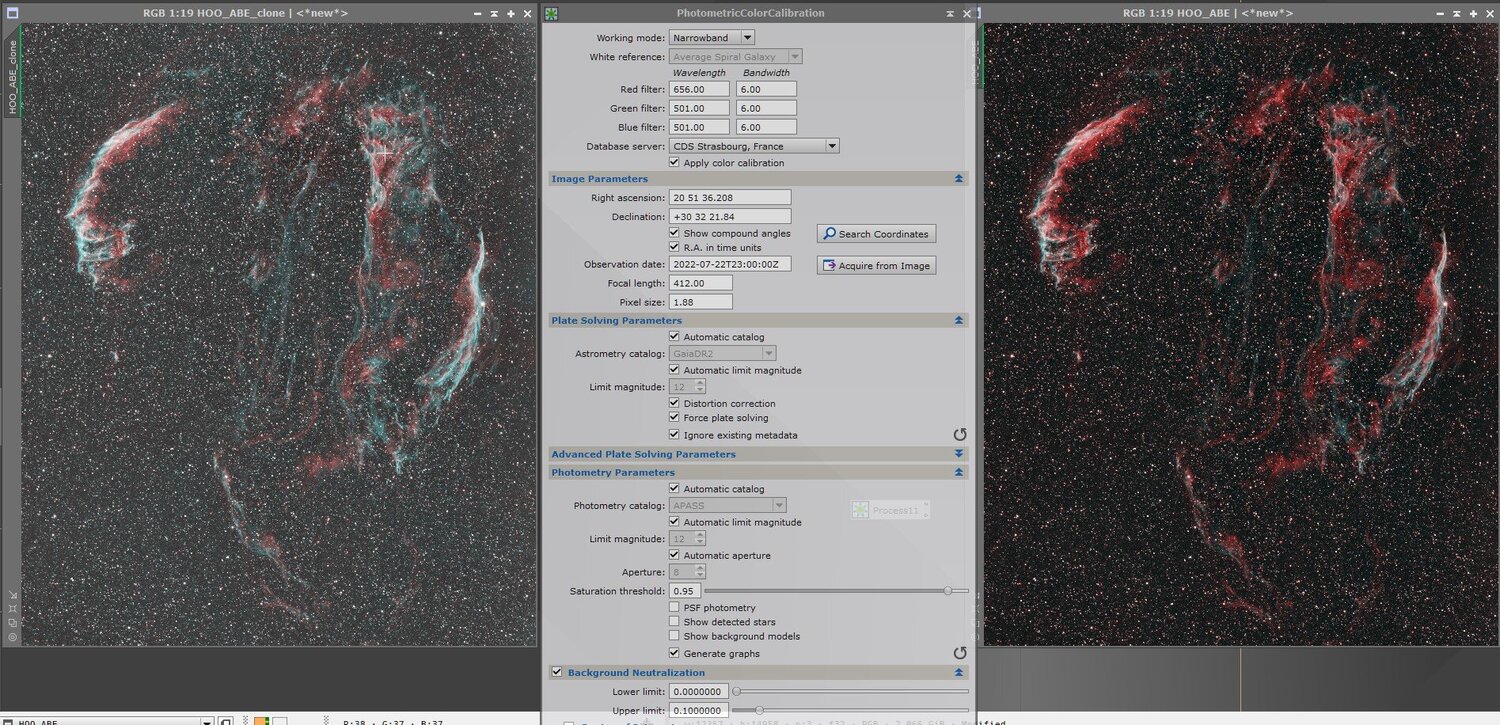Select the Search Coordinates magnifier icon

[x=831, y=233]
